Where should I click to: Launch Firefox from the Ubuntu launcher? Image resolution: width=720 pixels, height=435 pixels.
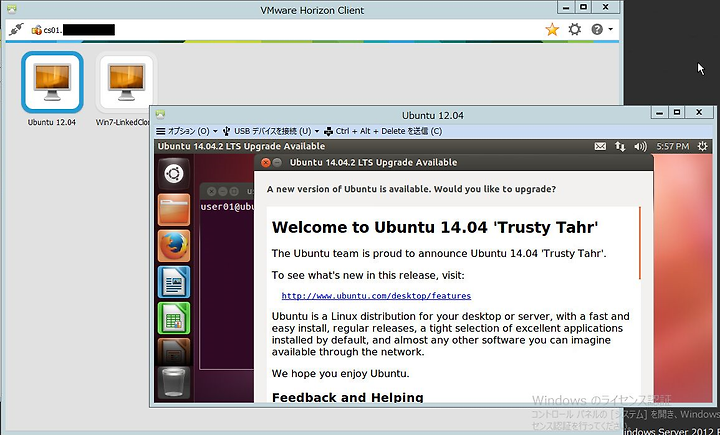click(174, 246)
